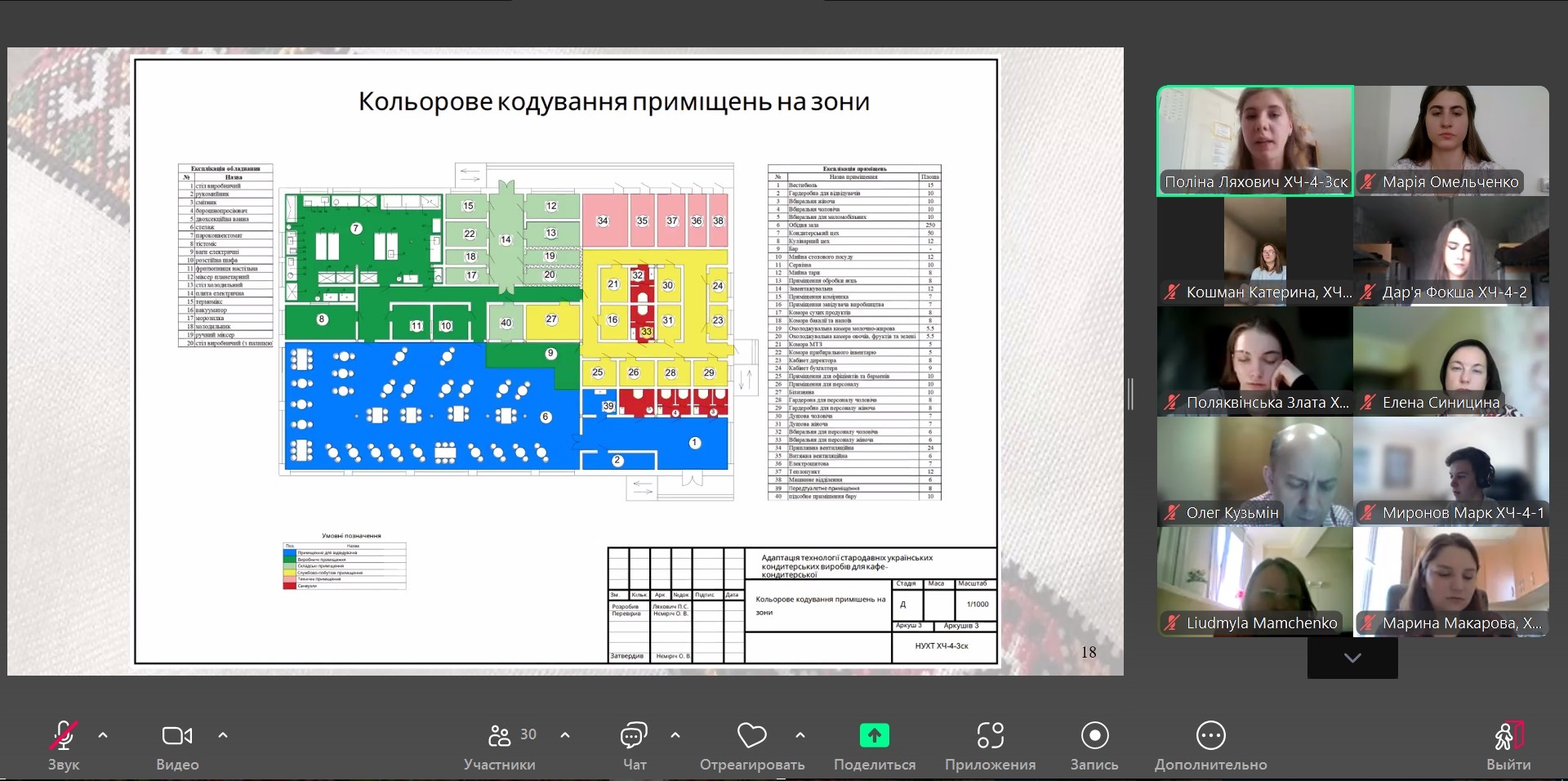
Task: Select Поліна Ляхович ХЧ-4-3ск video tile
Action: [x=1255, y=141]
